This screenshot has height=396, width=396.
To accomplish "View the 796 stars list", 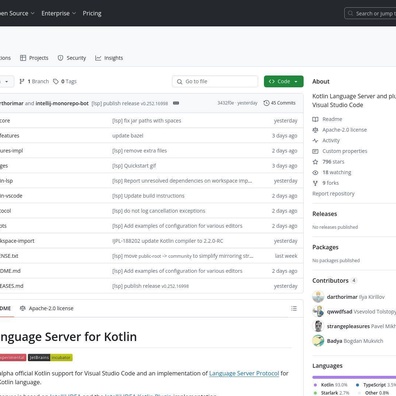I will tap(333, 162).
